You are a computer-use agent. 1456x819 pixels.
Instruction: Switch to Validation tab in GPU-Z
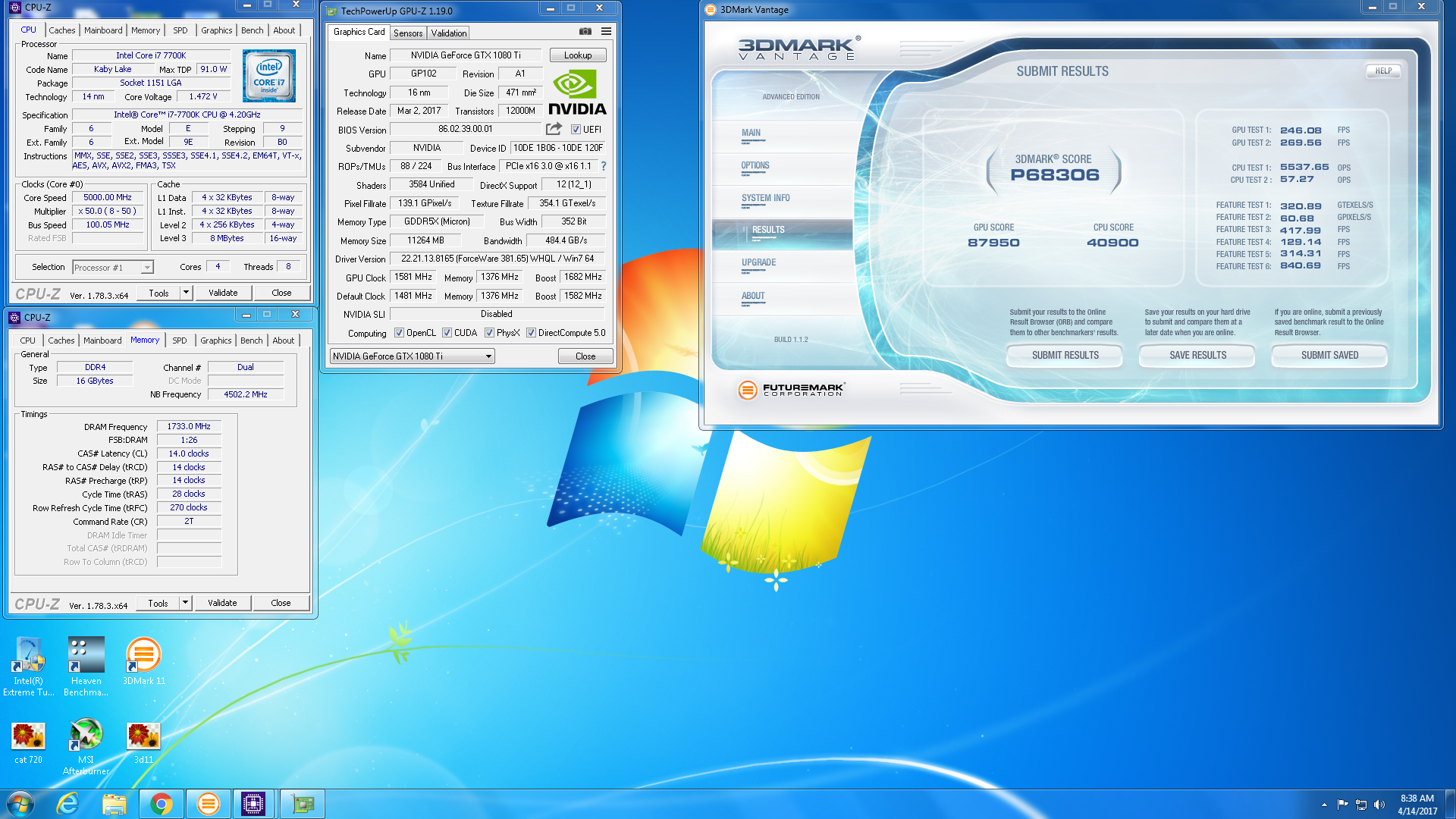pyautogui.click(x=449, y=33)
